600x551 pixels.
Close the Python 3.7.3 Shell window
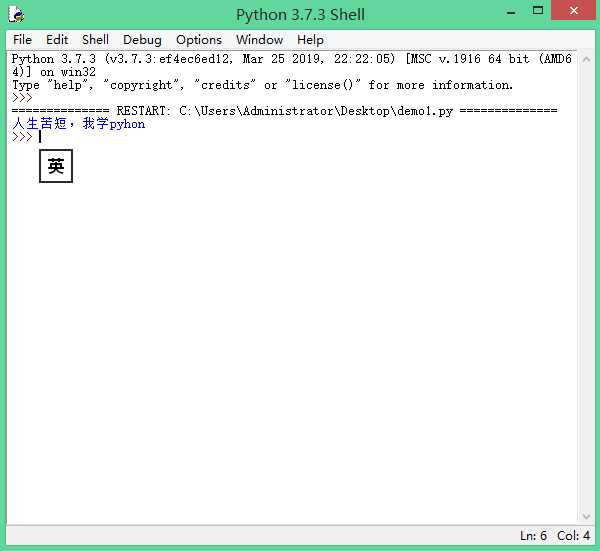pos(573,10)
